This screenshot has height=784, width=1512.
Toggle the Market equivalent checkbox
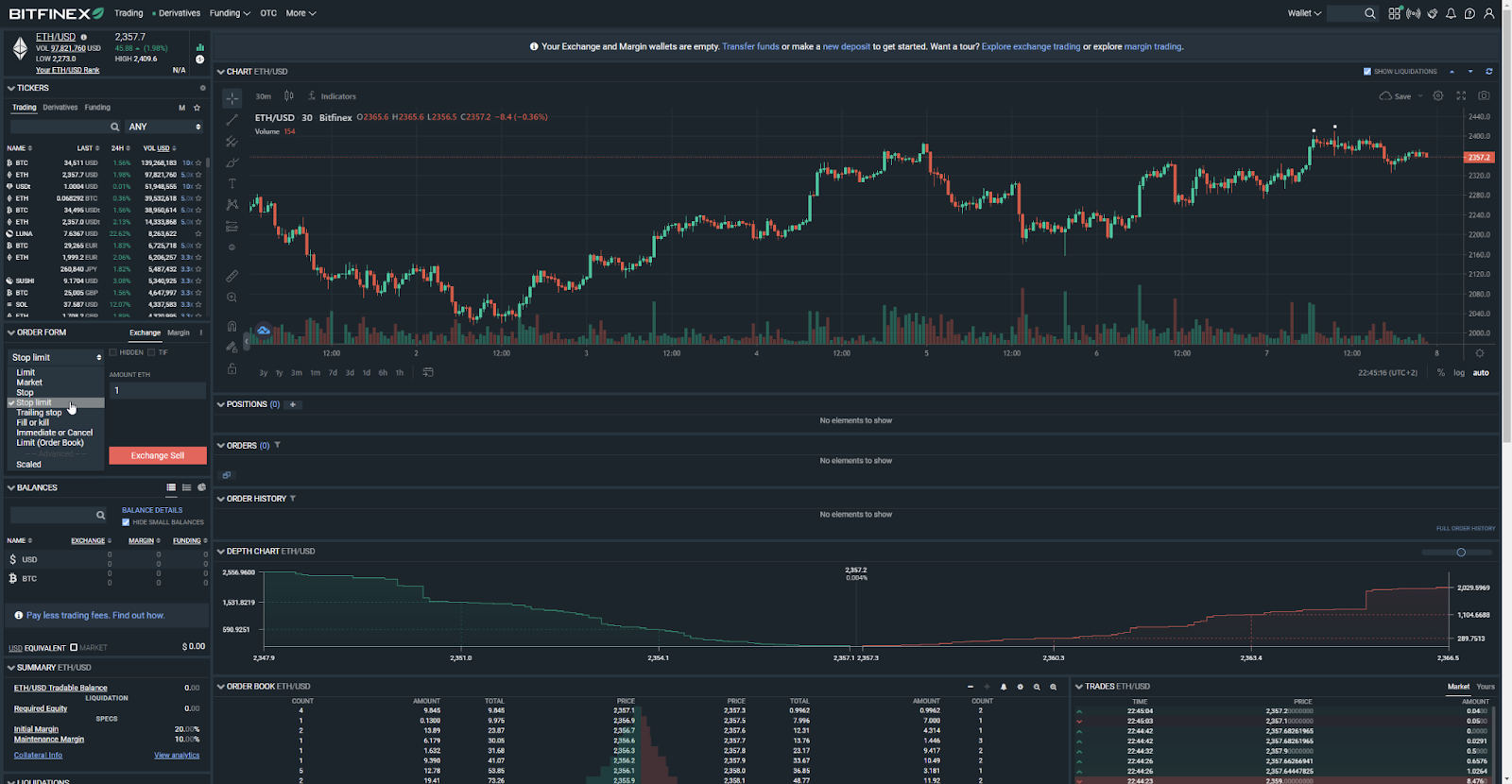pyautogui.click(x=74, y=648)
